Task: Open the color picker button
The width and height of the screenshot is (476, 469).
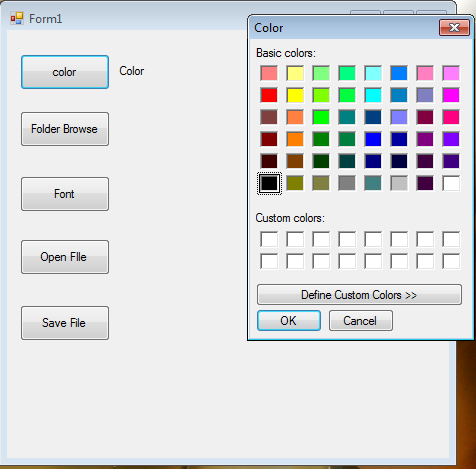Action: 65,72
